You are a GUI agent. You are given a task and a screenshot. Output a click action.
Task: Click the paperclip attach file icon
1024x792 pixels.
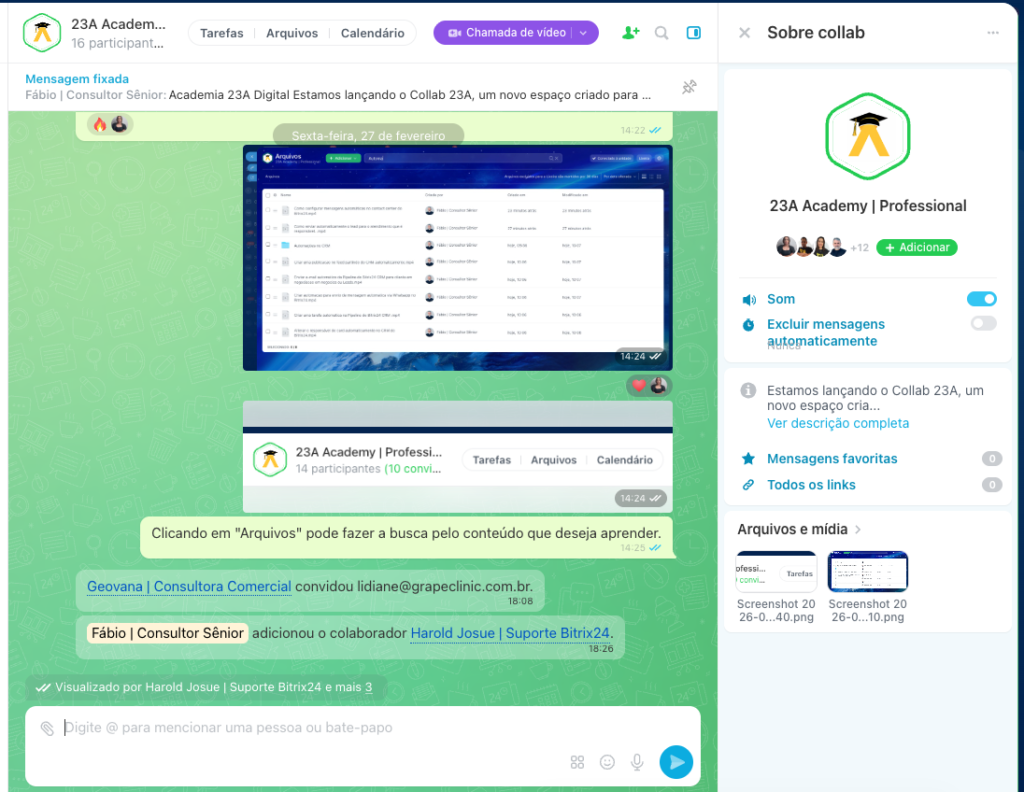[47, 728]
